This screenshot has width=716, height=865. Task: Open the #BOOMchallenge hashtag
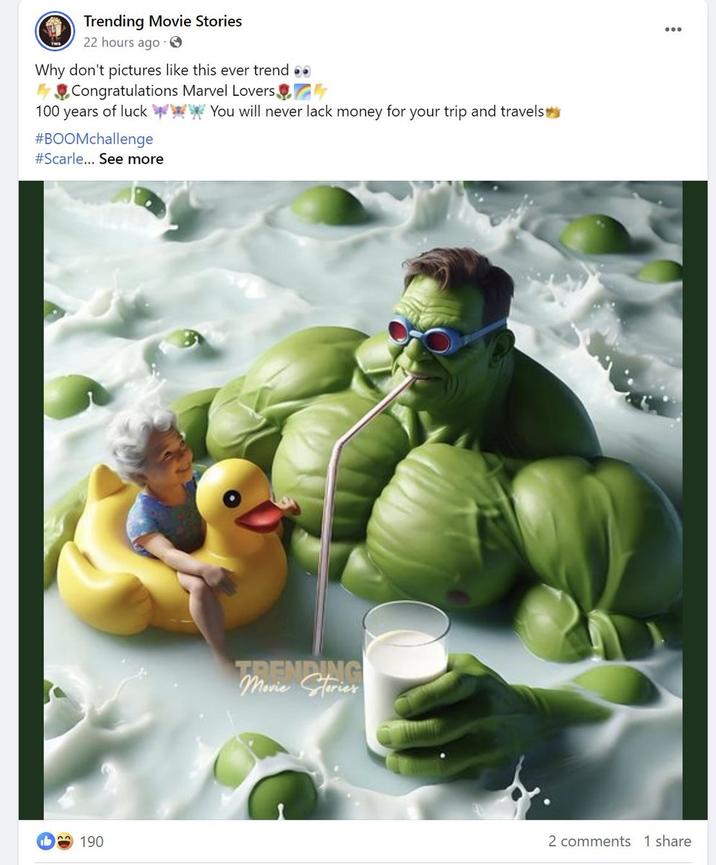pos(94,139)
